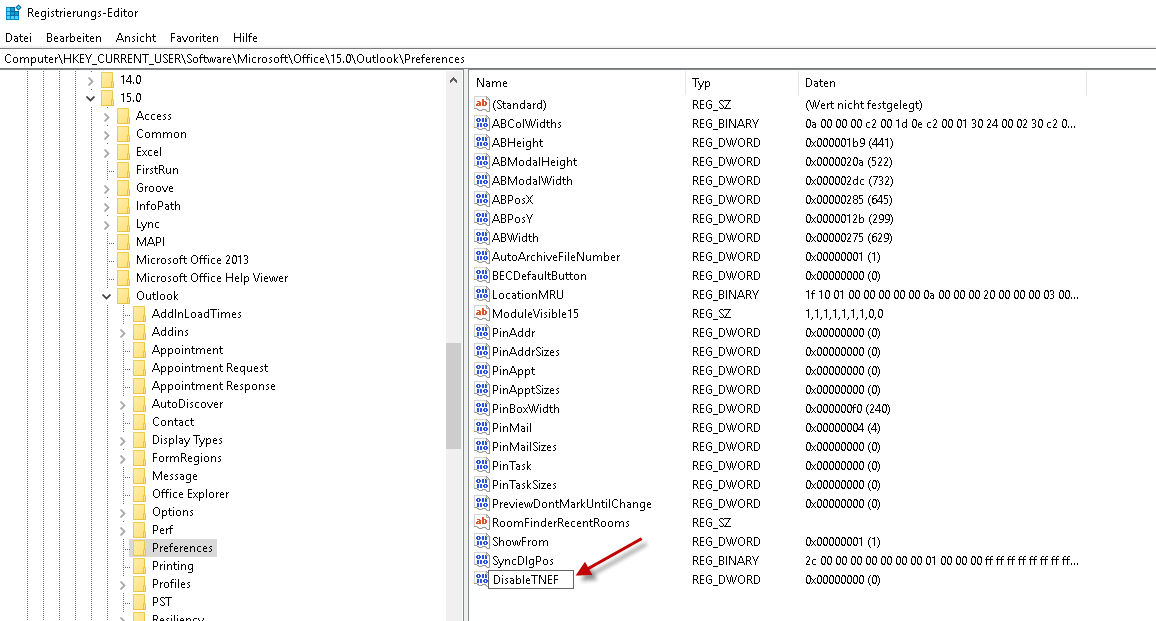
Task: Click the RoomFinderRecentRooms string icon
Action: coord(481,522)
